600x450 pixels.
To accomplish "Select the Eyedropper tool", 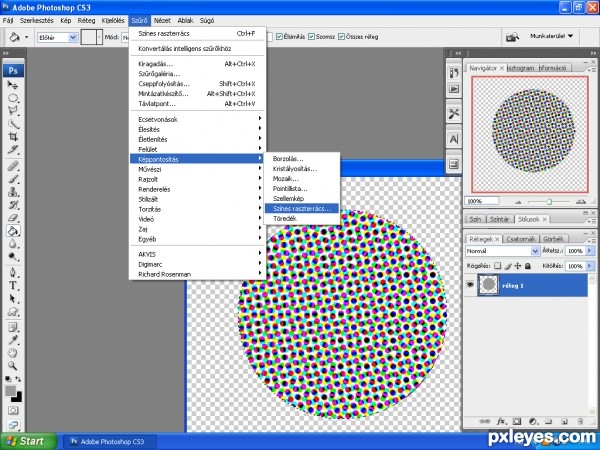I will [x=13, y=340].
